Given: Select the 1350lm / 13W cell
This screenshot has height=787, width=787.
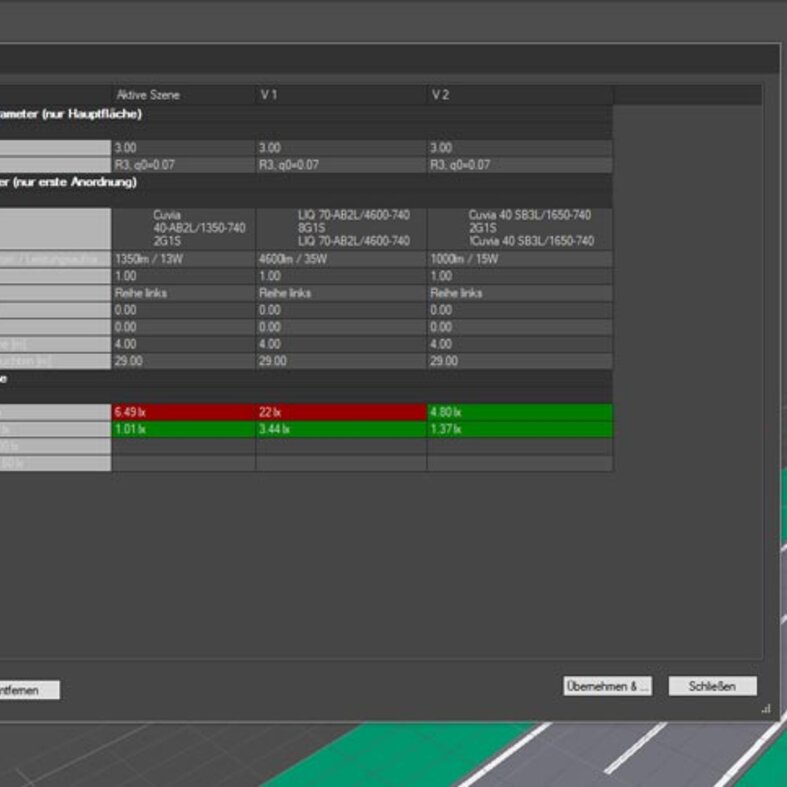Looking at the screenshot, I should coord(183,259).
